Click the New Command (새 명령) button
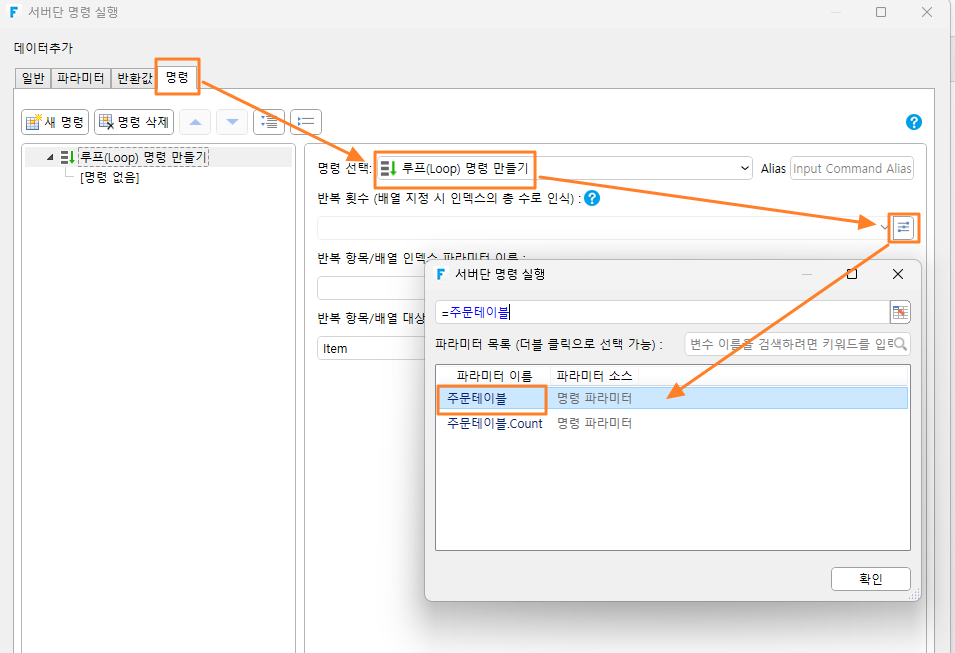 point(55,122)
